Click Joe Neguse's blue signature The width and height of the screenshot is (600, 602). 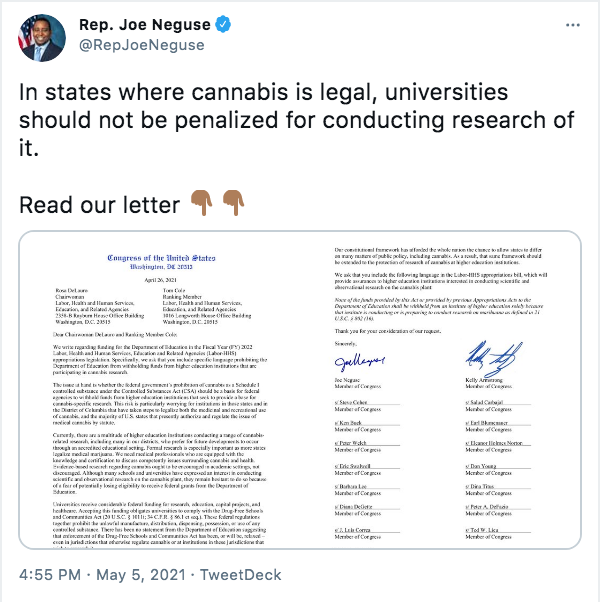coord(360,361)
